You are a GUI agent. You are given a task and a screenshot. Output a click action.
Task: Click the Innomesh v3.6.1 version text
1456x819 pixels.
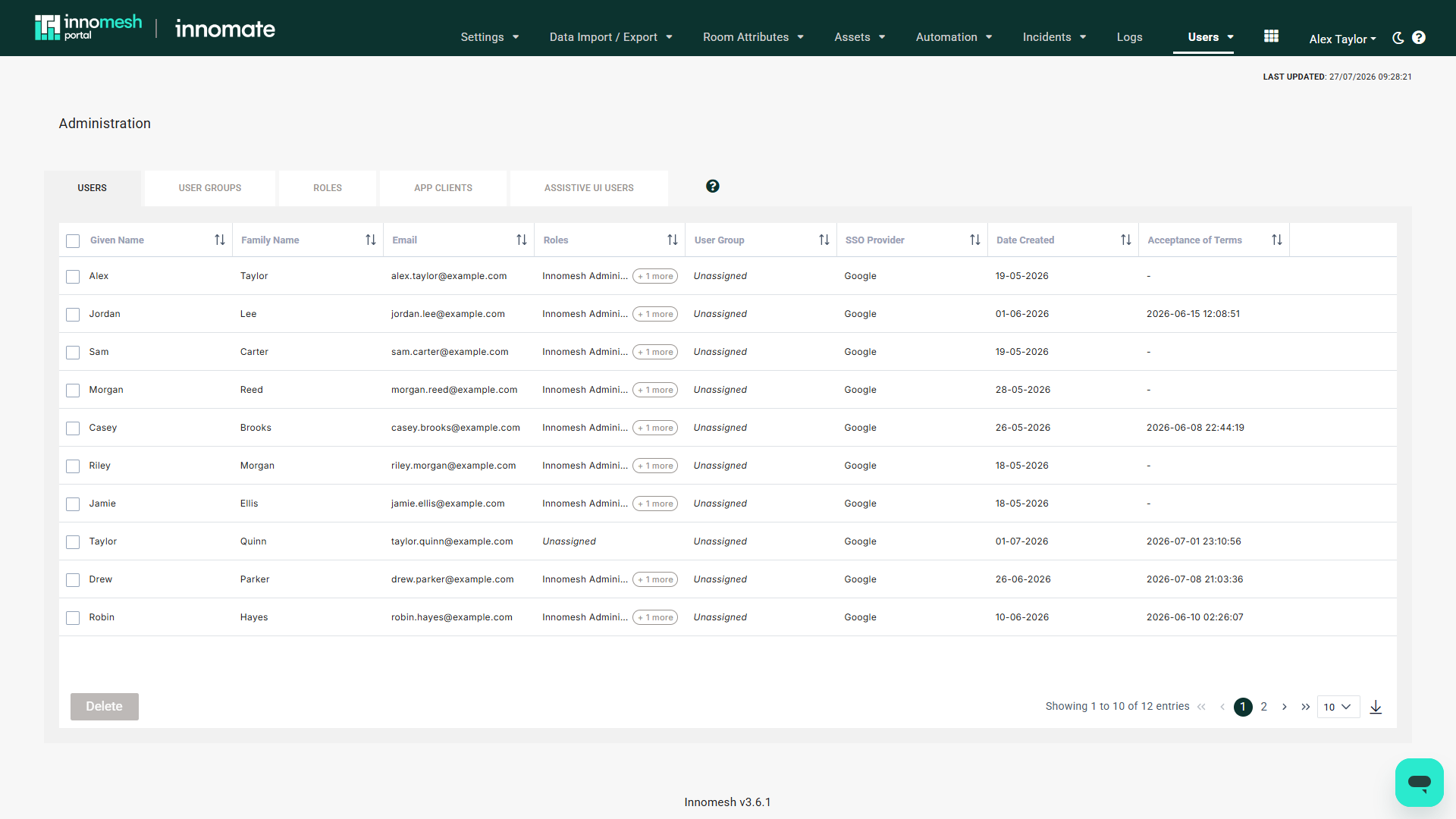tap(727, 802)
